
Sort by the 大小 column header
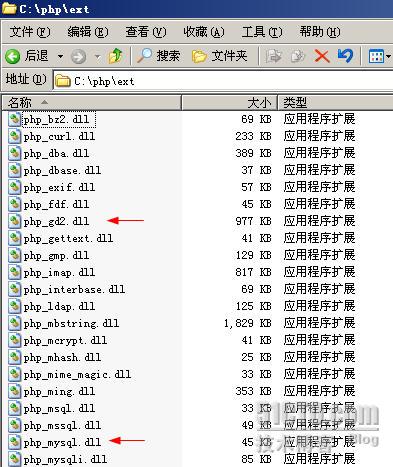(x=229, y=103)
